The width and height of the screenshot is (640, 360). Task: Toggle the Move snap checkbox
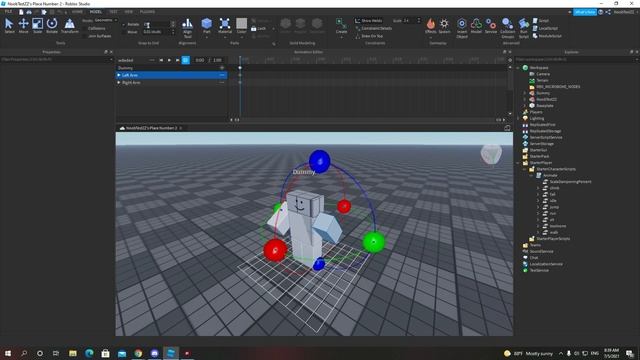click(x=124, y=32)
